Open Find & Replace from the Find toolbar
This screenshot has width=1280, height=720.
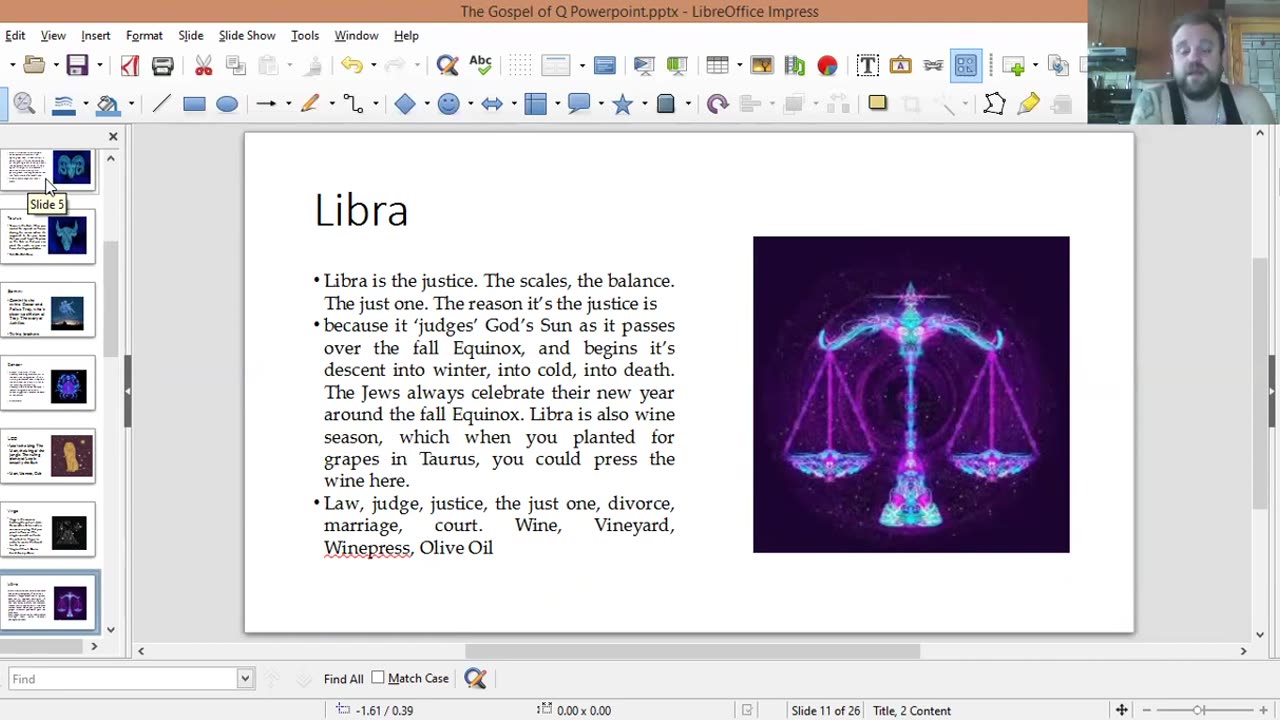tap(475, 679)
